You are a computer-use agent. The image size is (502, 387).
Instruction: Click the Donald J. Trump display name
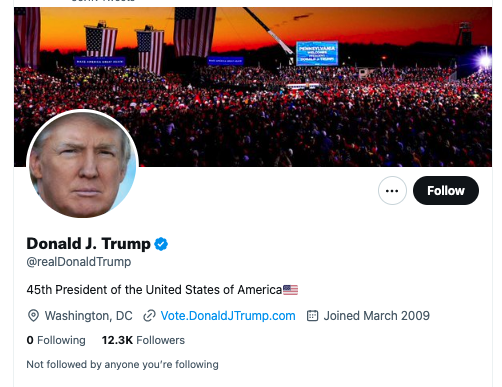89,244
